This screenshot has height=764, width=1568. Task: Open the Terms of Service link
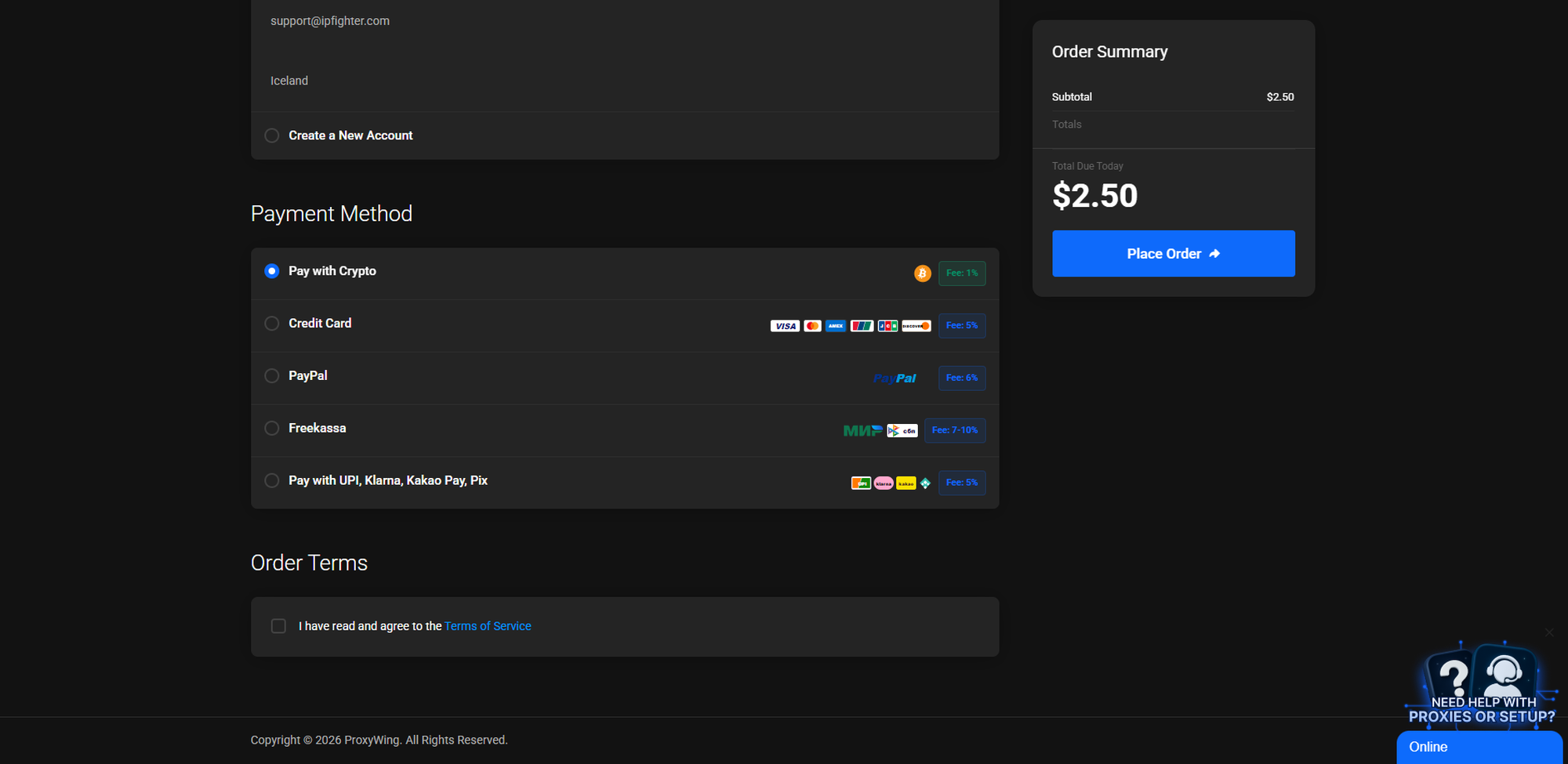(x=488, y=626)
